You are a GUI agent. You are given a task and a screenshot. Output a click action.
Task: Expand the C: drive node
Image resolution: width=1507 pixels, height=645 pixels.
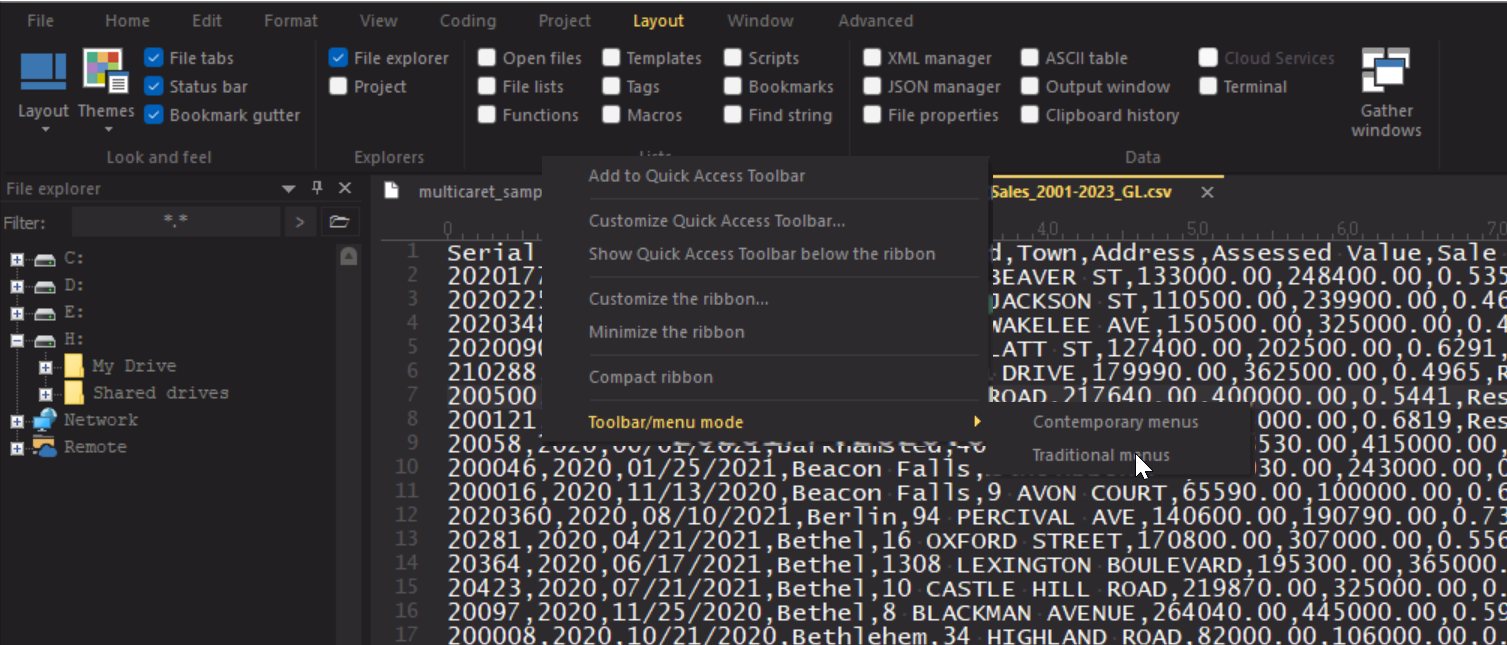pyautogui.click(x=17, y=259)
